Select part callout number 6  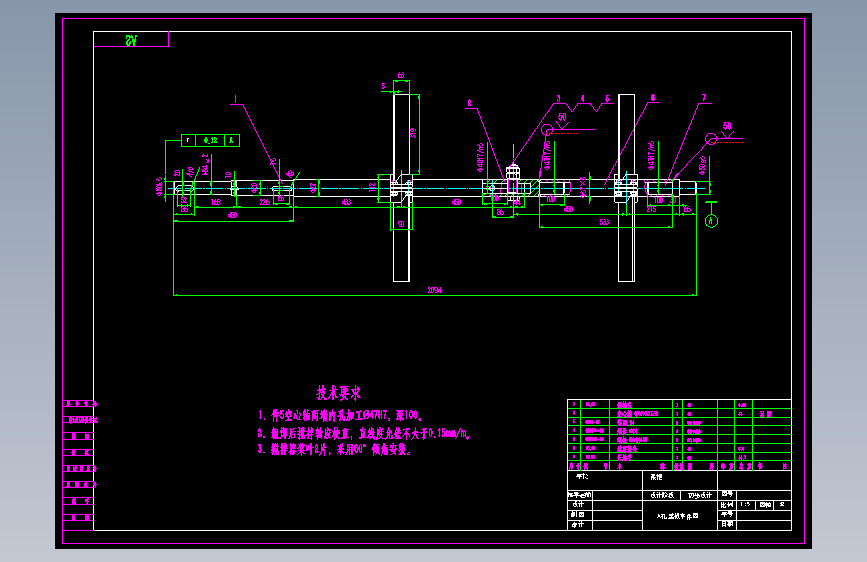tap(652, 98)
